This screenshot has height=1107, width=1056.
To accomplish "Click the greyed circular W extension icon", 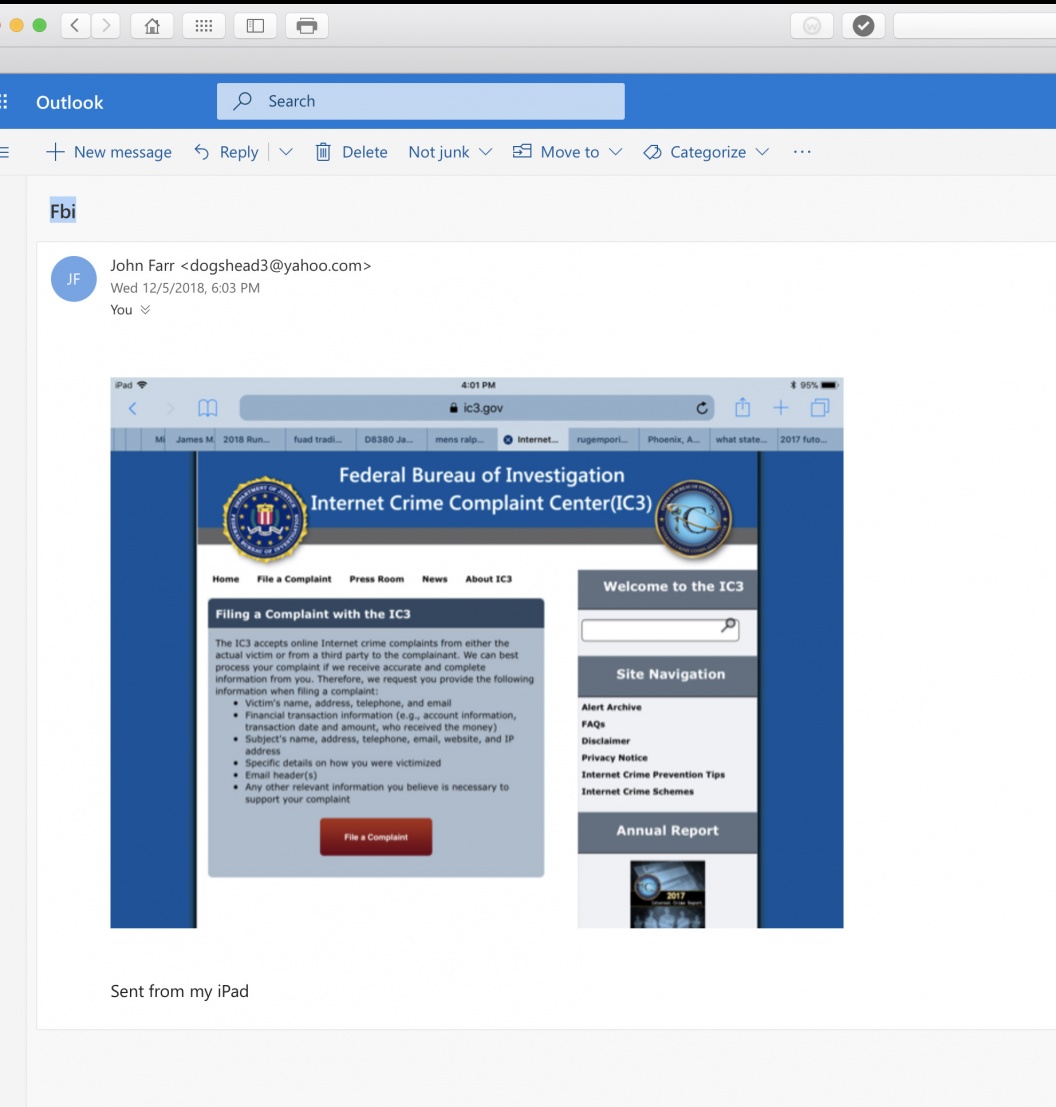I will (812, 26).
